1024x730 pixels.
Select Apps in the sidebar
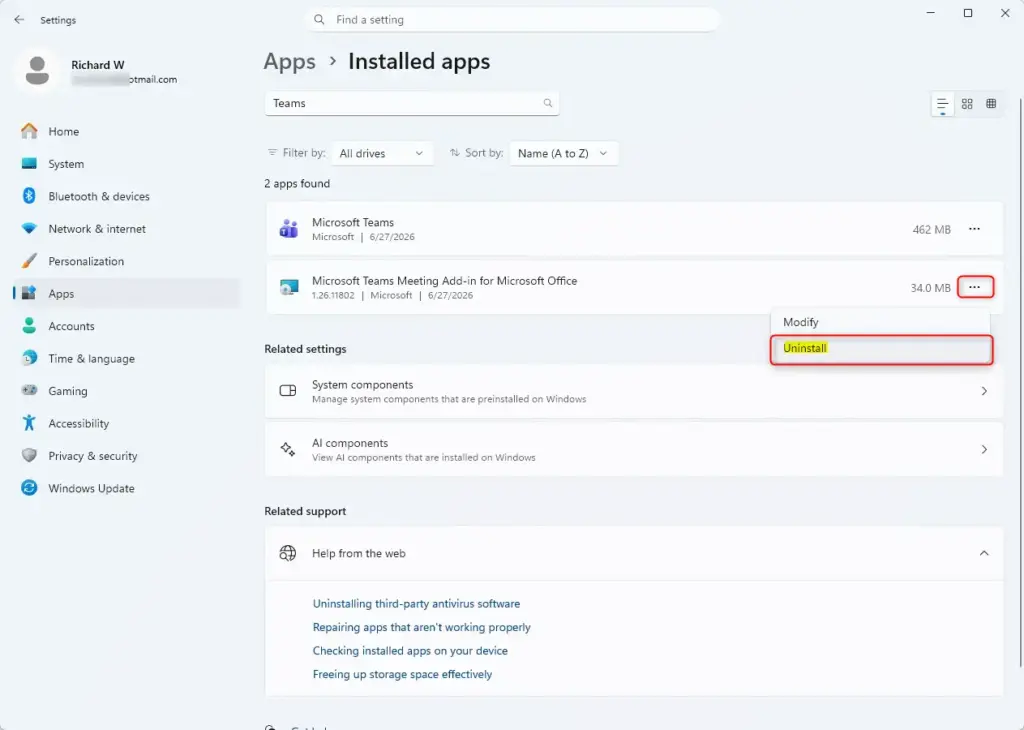(127, 294)
